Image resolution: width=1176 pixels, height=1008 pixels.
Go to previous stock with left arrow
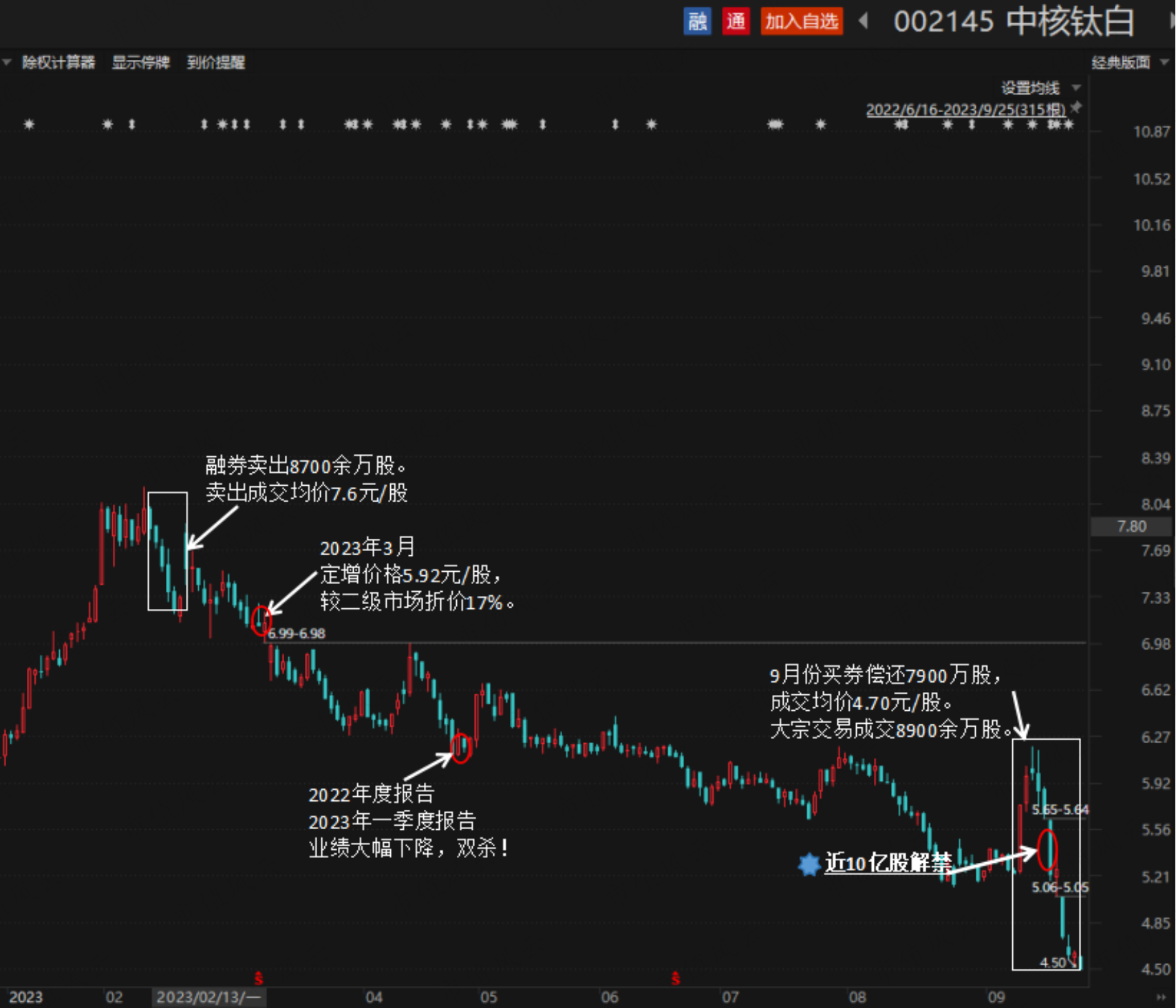[x=864, y=21]
